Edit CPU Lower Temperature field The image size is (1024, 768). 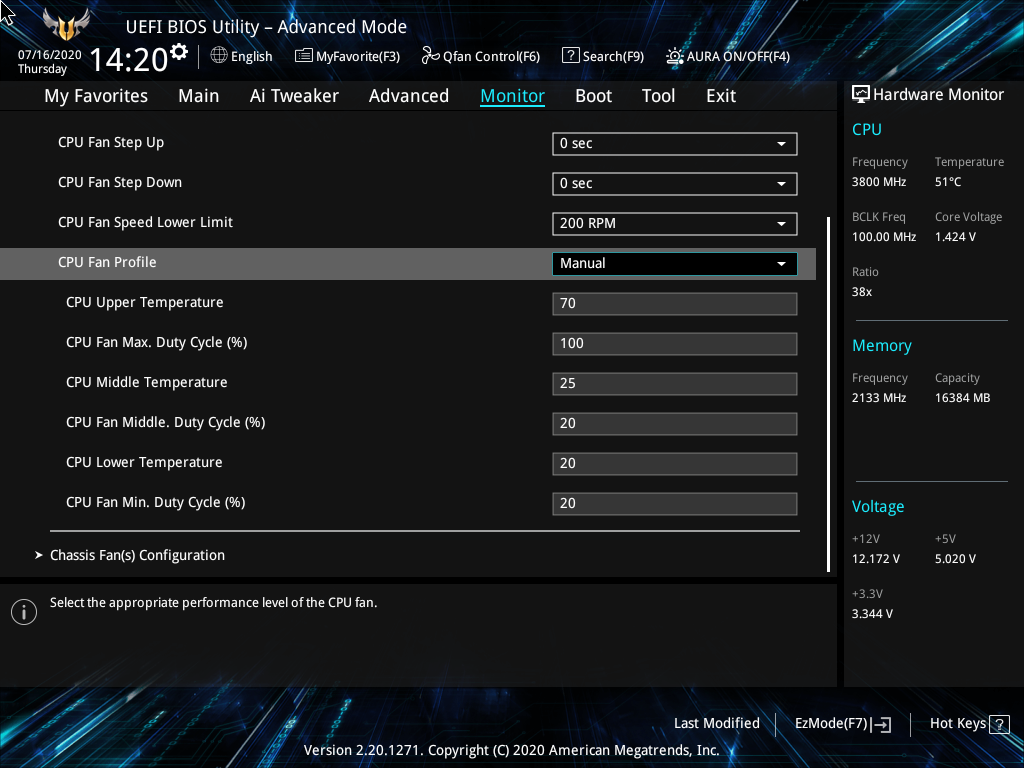[675, 464]
